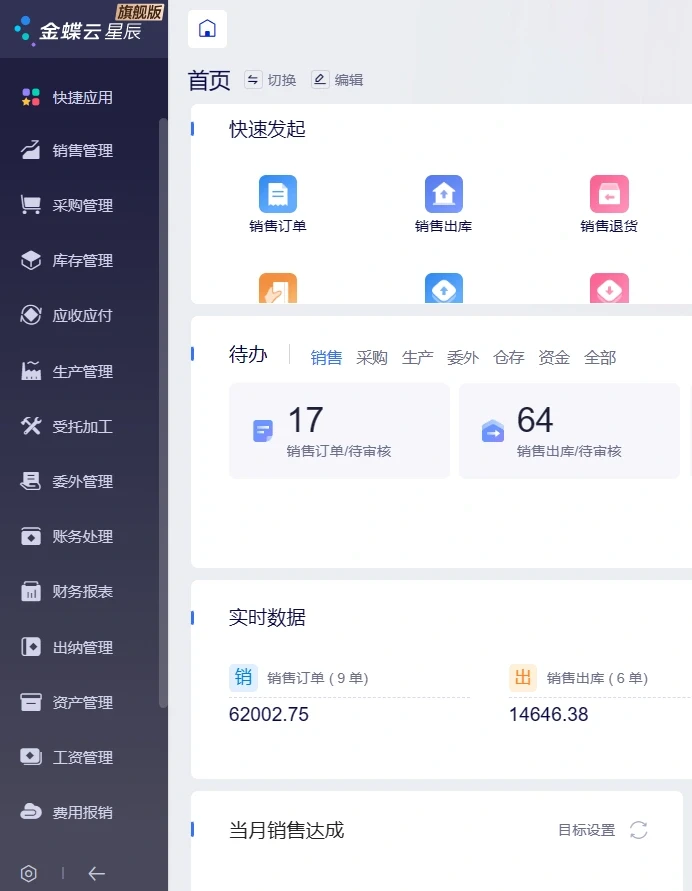Click 编辑 to edit homepage

click(x=337, y=80)
